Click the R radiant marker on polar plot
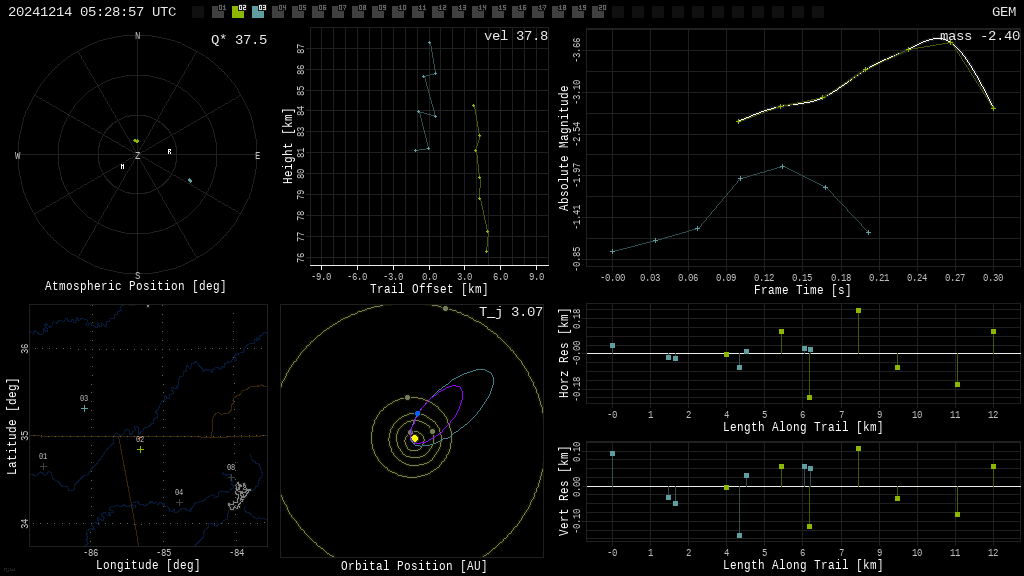Image resolution: width=1024 pixels, height=576 pixels. [169, 152]
